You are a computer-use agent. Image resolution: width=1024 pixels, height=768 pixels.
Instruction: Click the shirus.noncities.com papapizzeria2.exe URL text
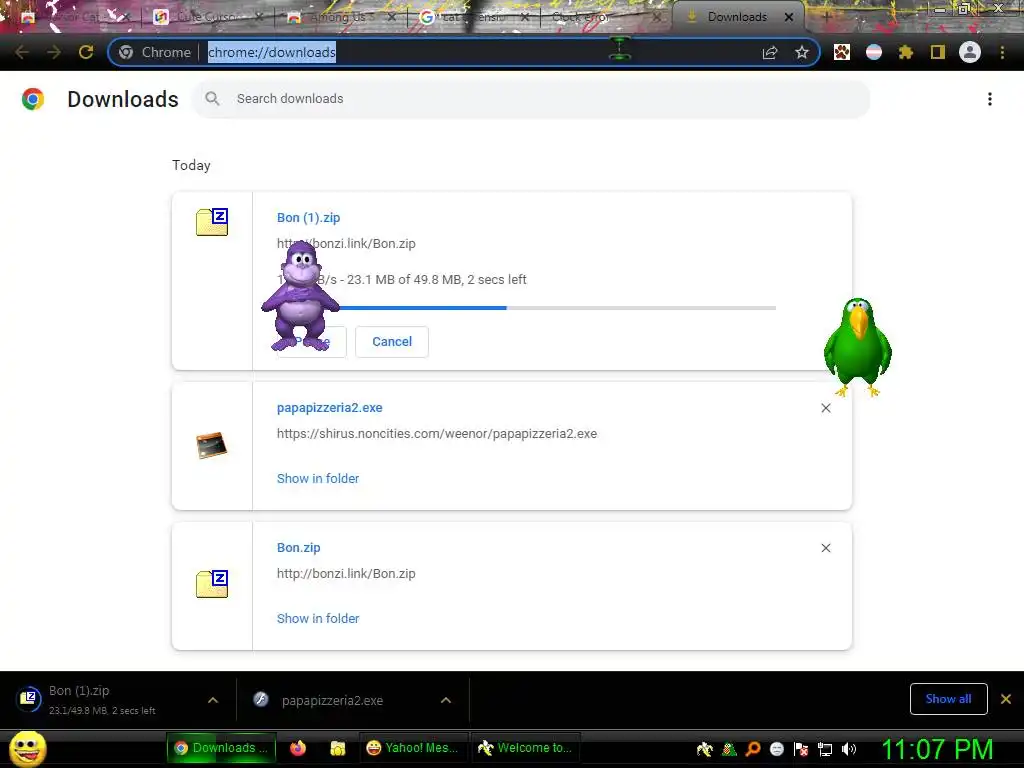437,434
